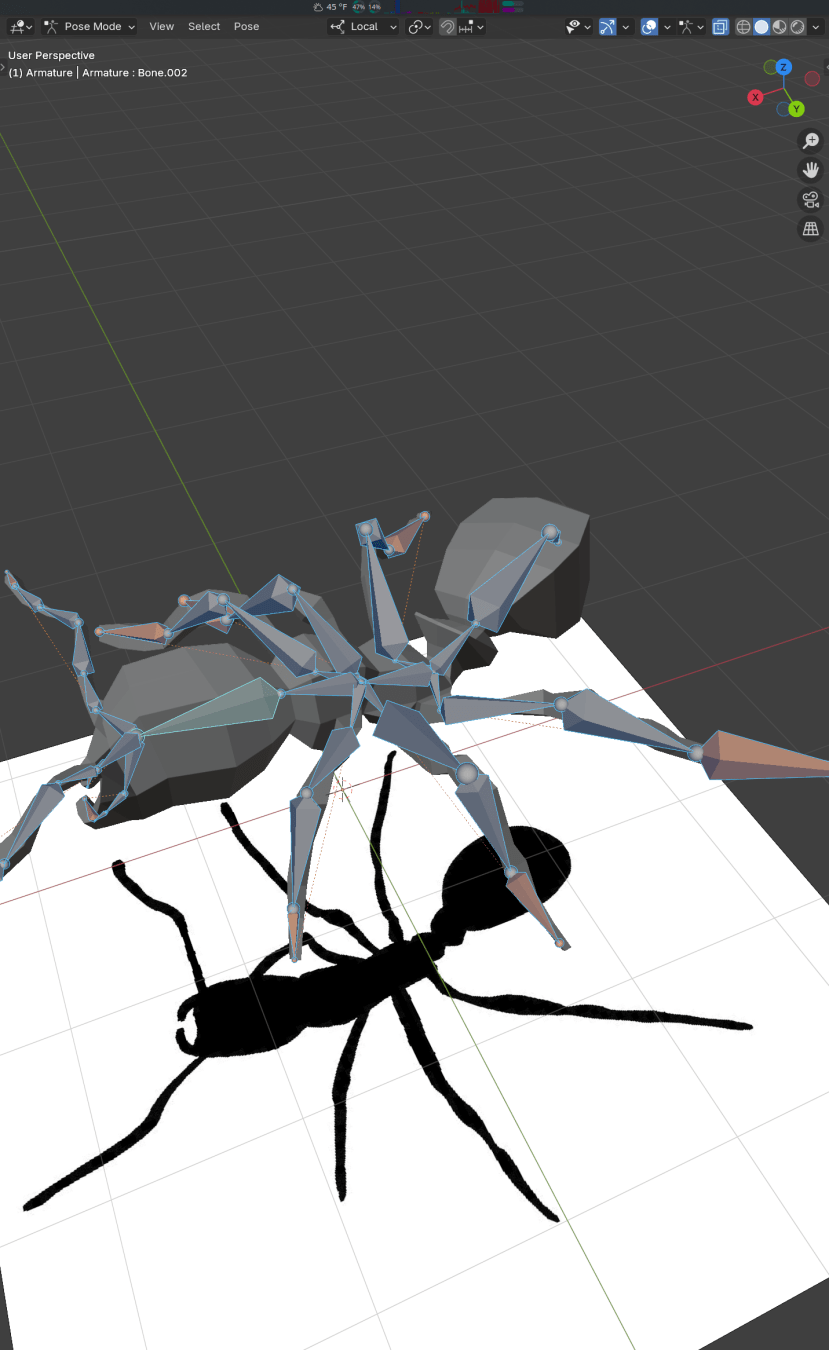Switch to Rendered viewport shading

(x=797, y=27)
